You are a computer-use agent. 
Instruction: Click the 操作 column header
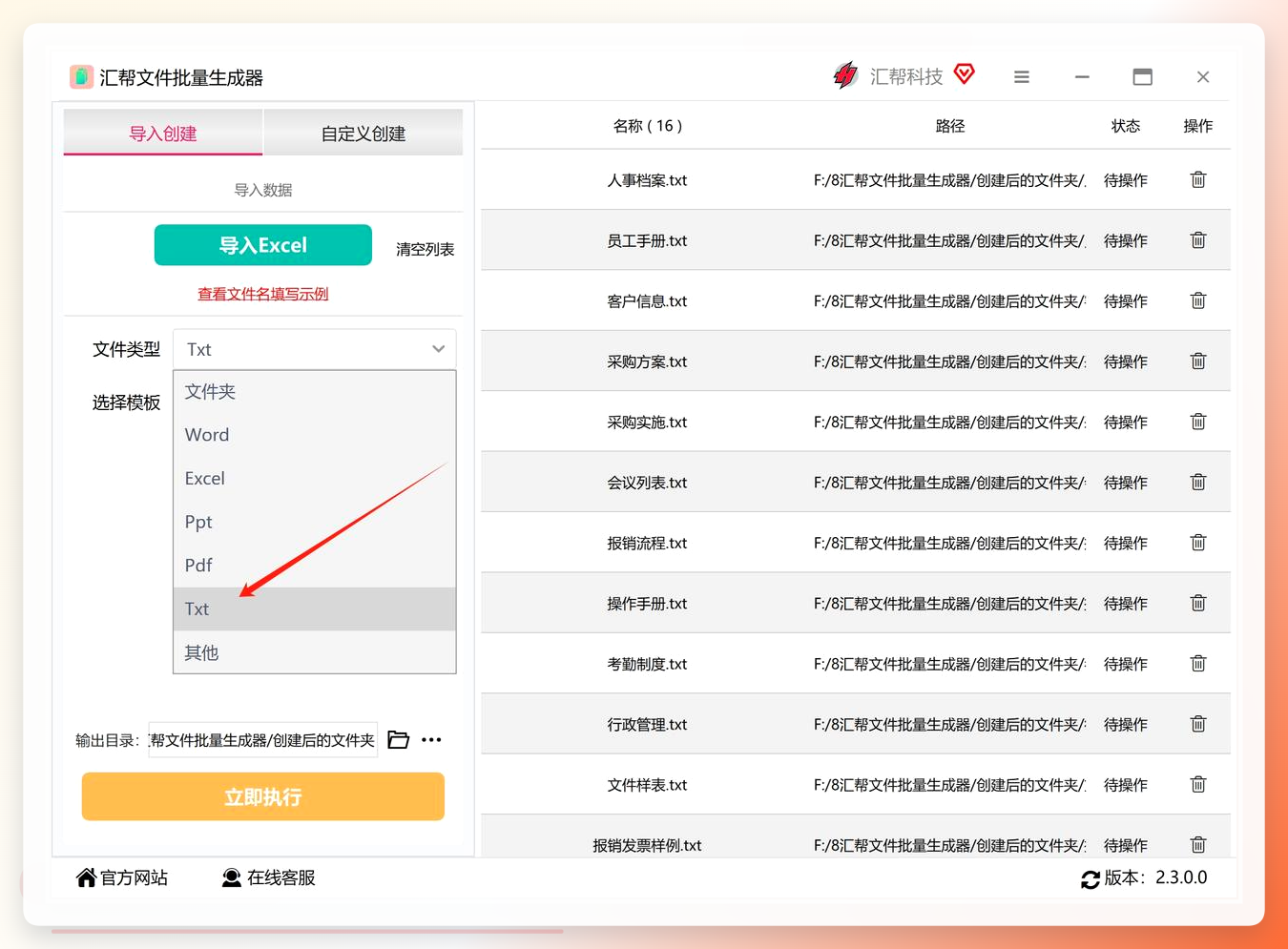tap(1198, 126)
